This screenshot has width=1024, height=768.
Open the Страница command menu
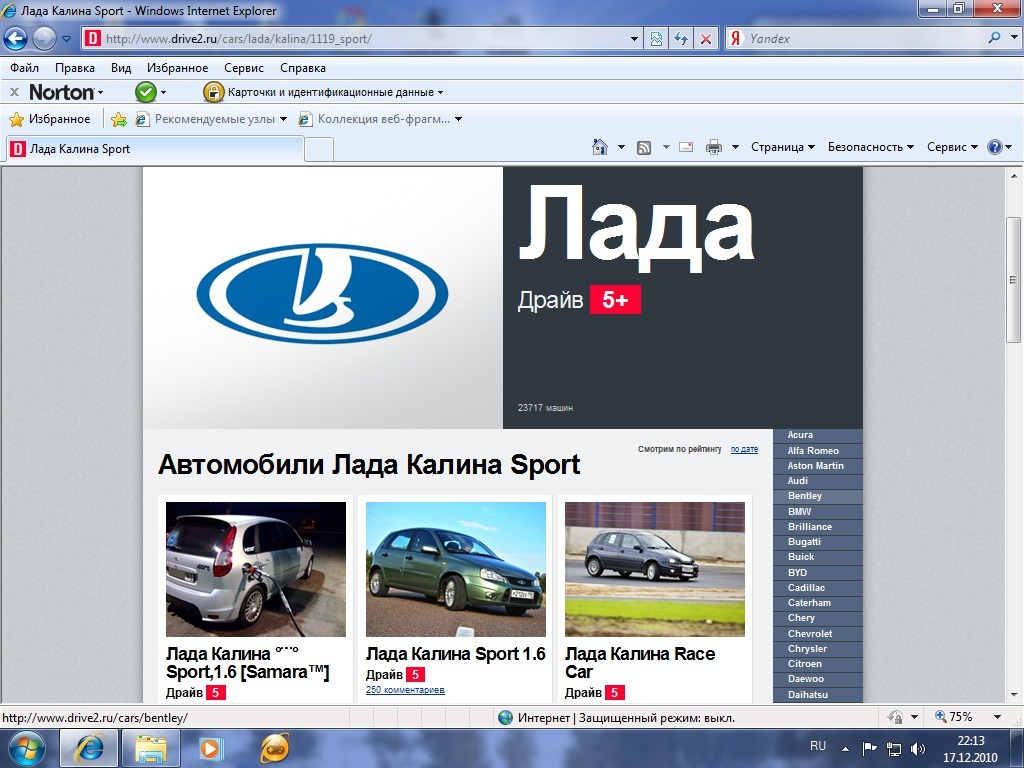[782, 147]
